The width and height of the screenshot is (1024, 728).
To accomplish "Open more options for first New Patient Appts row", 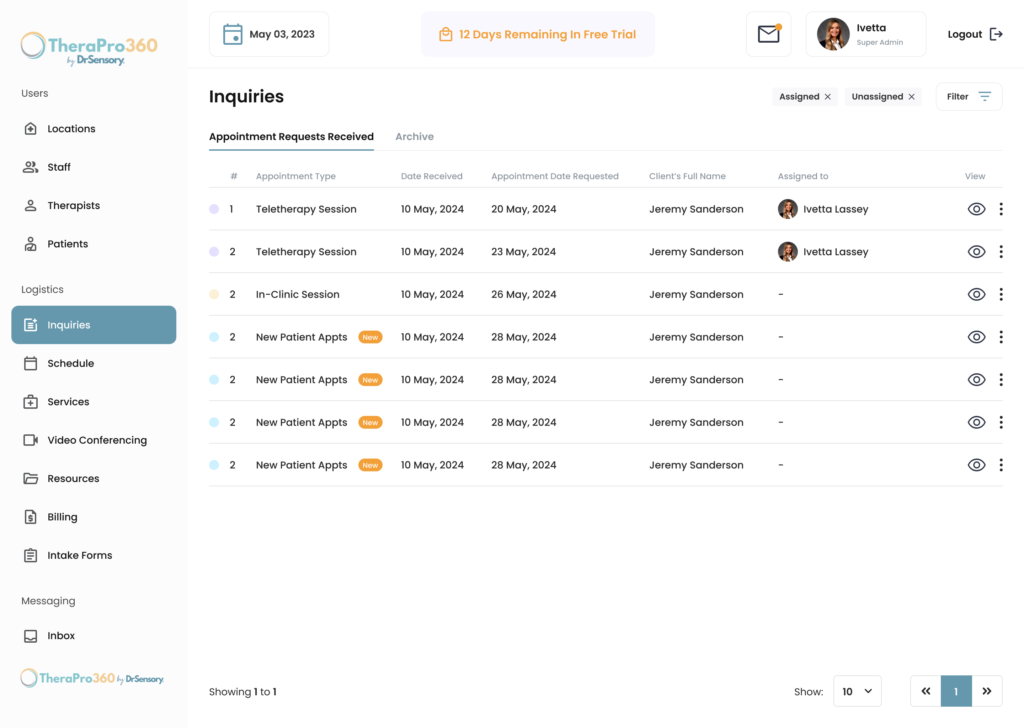I will pos(1001,337).
